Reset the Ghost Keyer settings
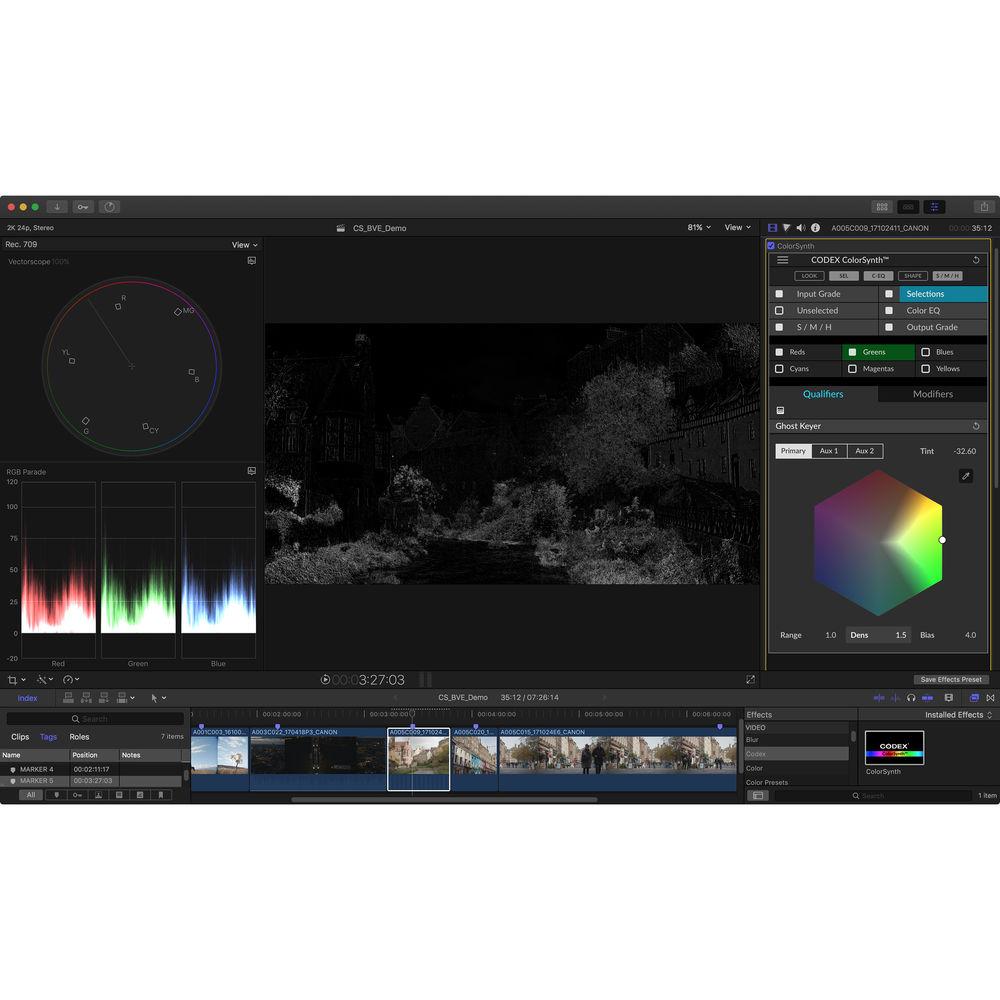Image resolution: width=1000 pixels, height=1000 pixels. [976, 426]
